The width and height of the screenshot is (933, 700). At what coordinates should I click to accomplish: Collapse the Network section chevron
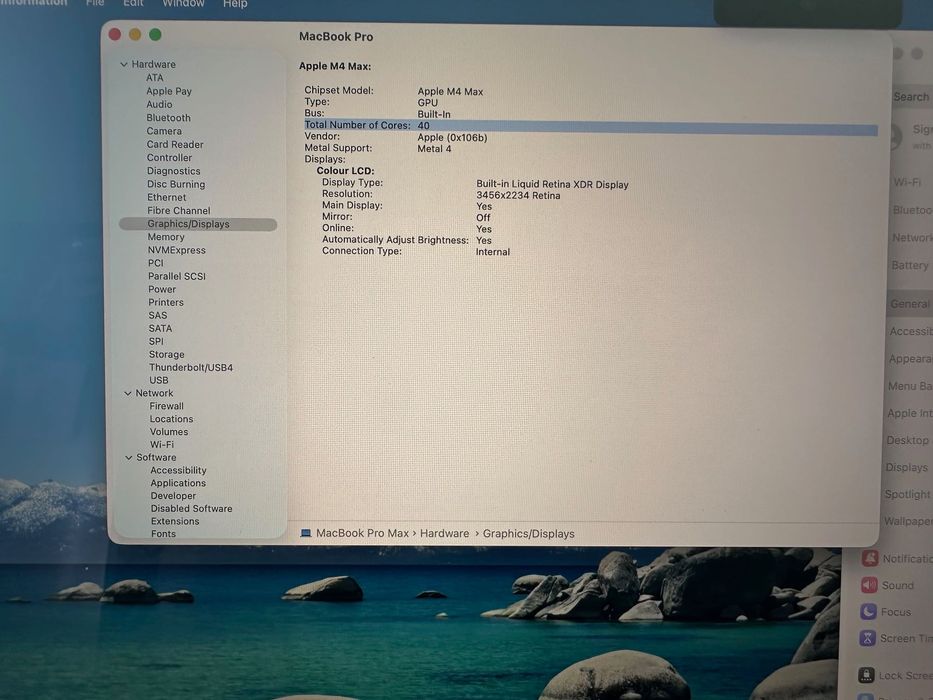(x=128, y=393)
